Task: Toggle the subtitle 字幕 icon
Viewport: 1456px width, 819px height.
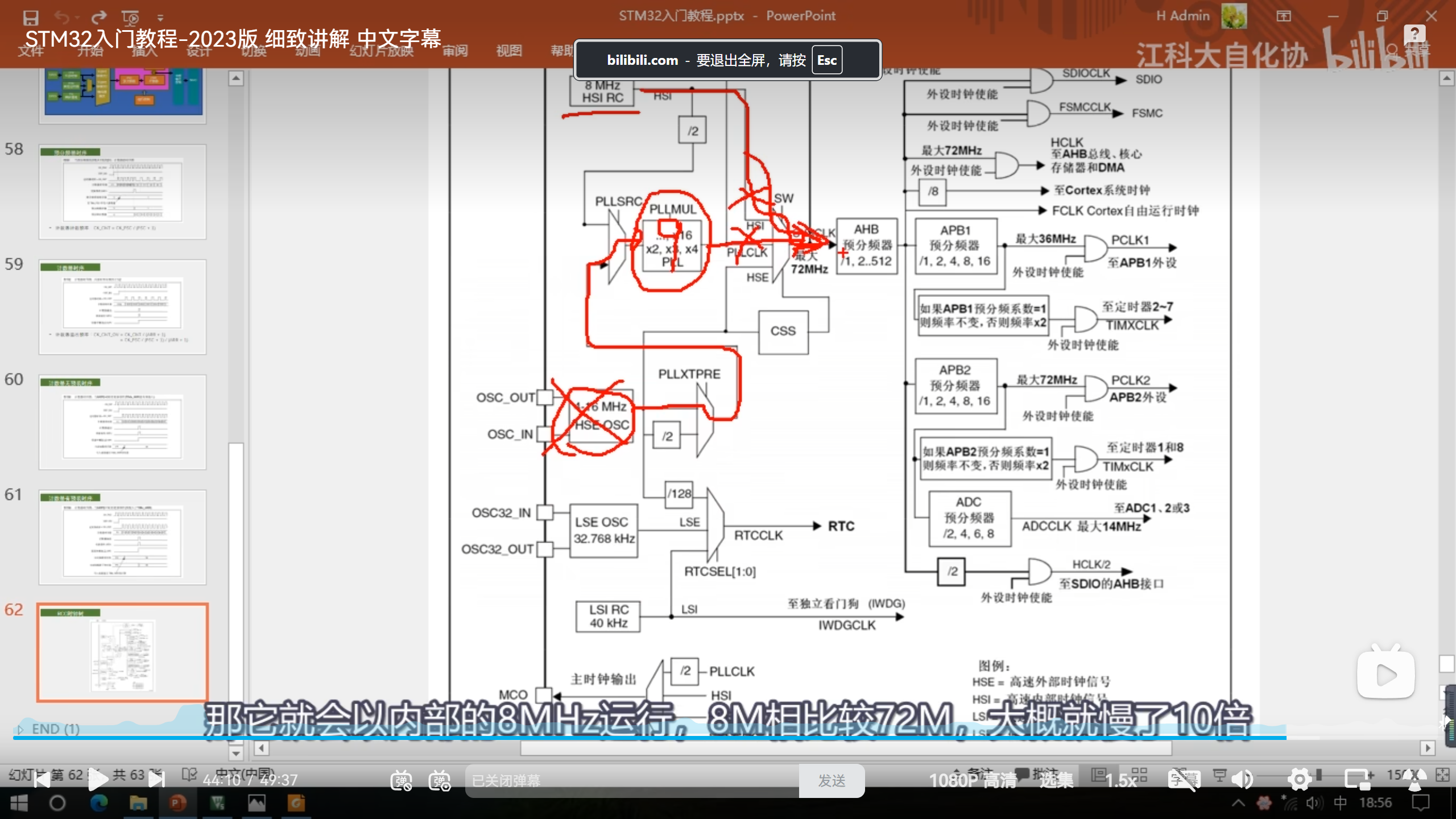Action: (x=1184, y=780)
